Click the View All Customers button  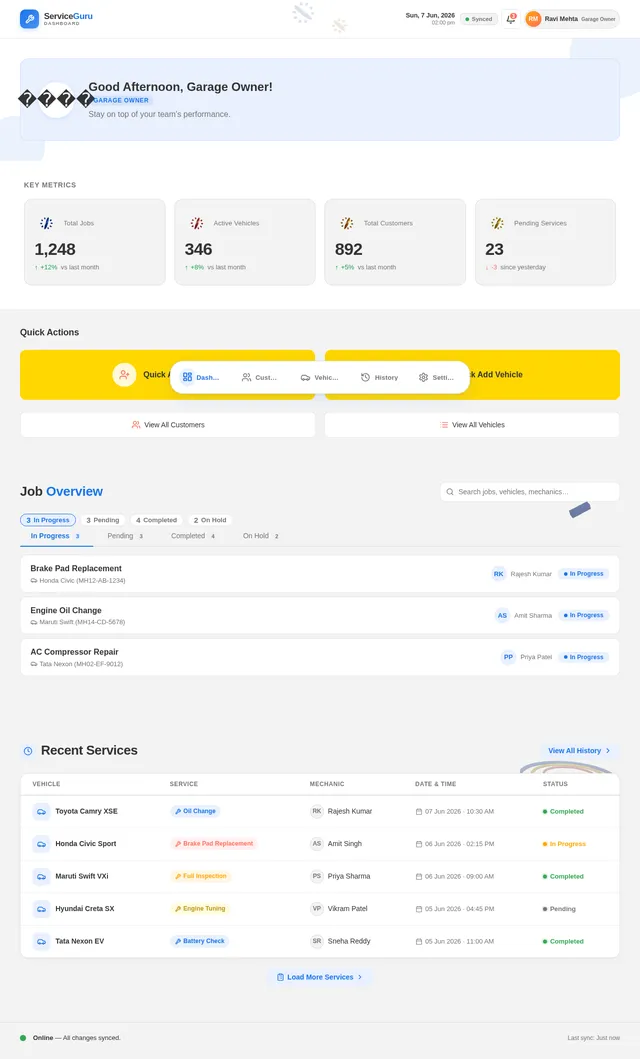[x=167, y=425]
